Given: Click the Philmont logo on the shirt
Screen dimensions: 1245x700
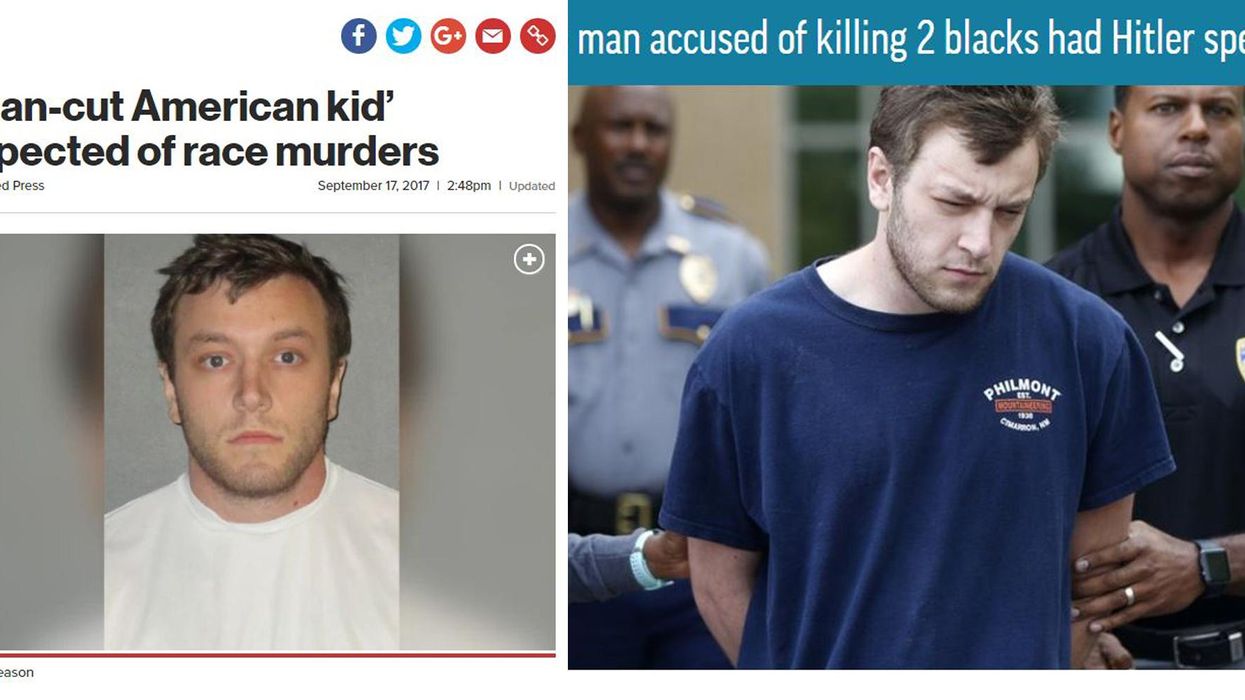Looking at the screenshot, I should pyautogui.click(x=1021, y=404).
